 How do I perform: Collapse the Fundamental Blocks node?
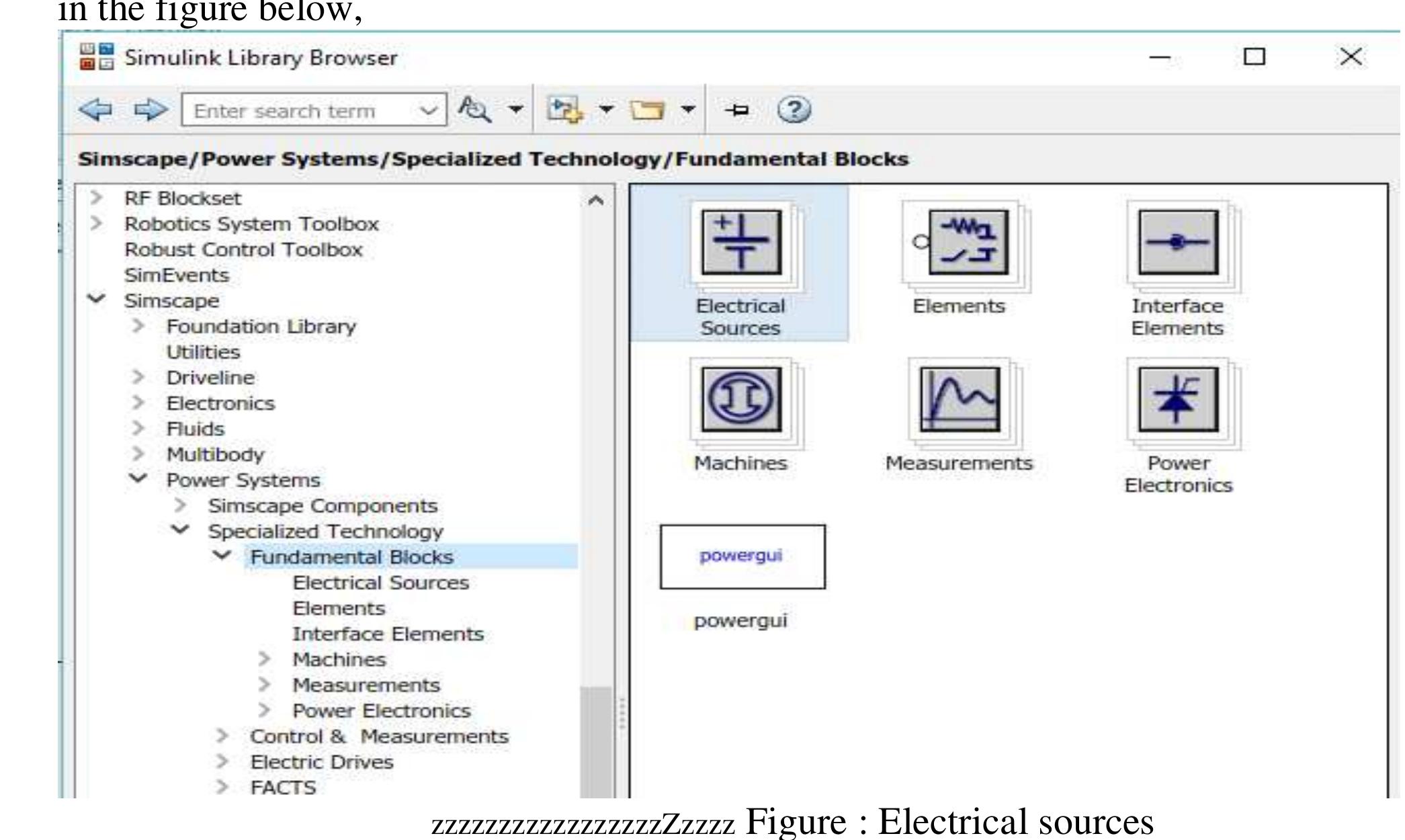tap(222, 556)
